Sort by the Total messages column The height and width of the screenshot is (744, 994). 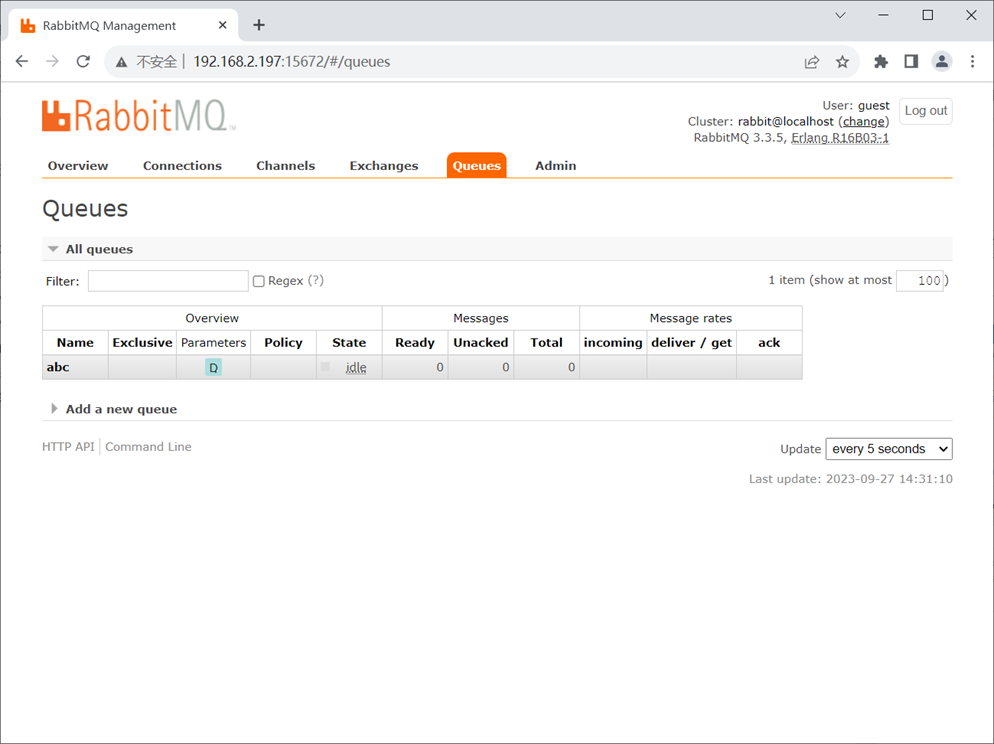(x=546, y=343)
